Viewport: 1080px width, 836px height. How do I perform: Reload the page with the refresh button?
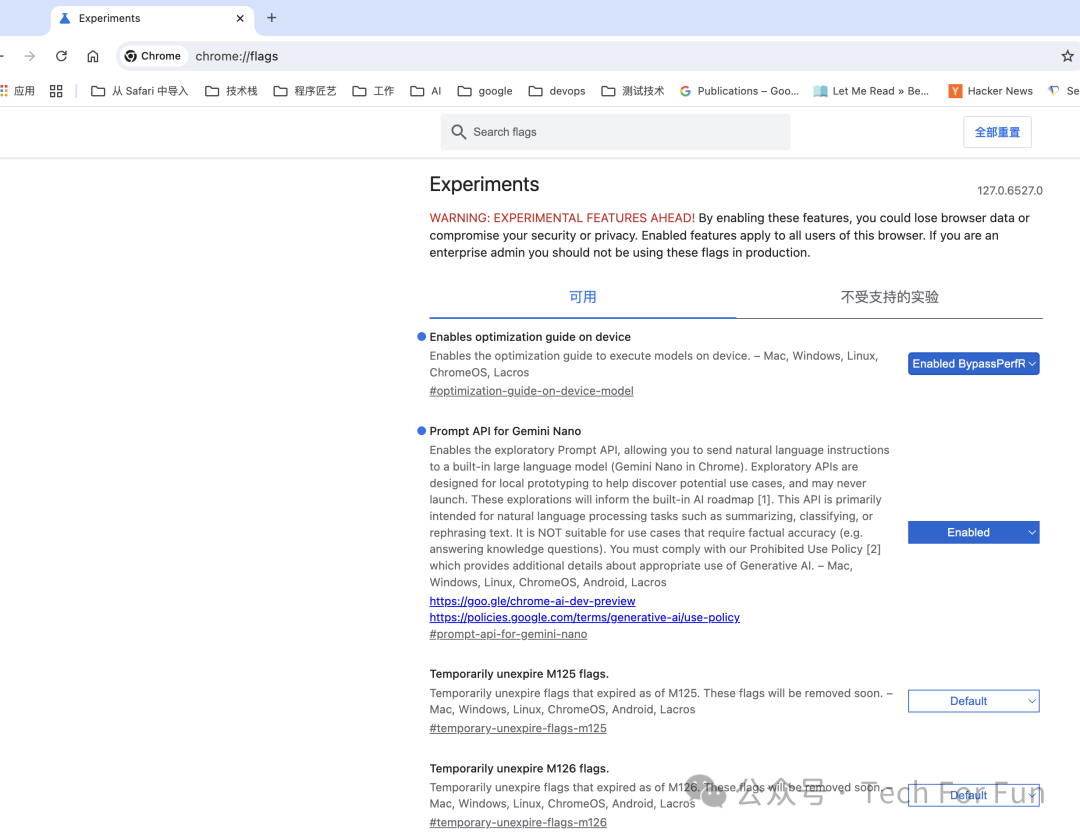pos(61,56)
